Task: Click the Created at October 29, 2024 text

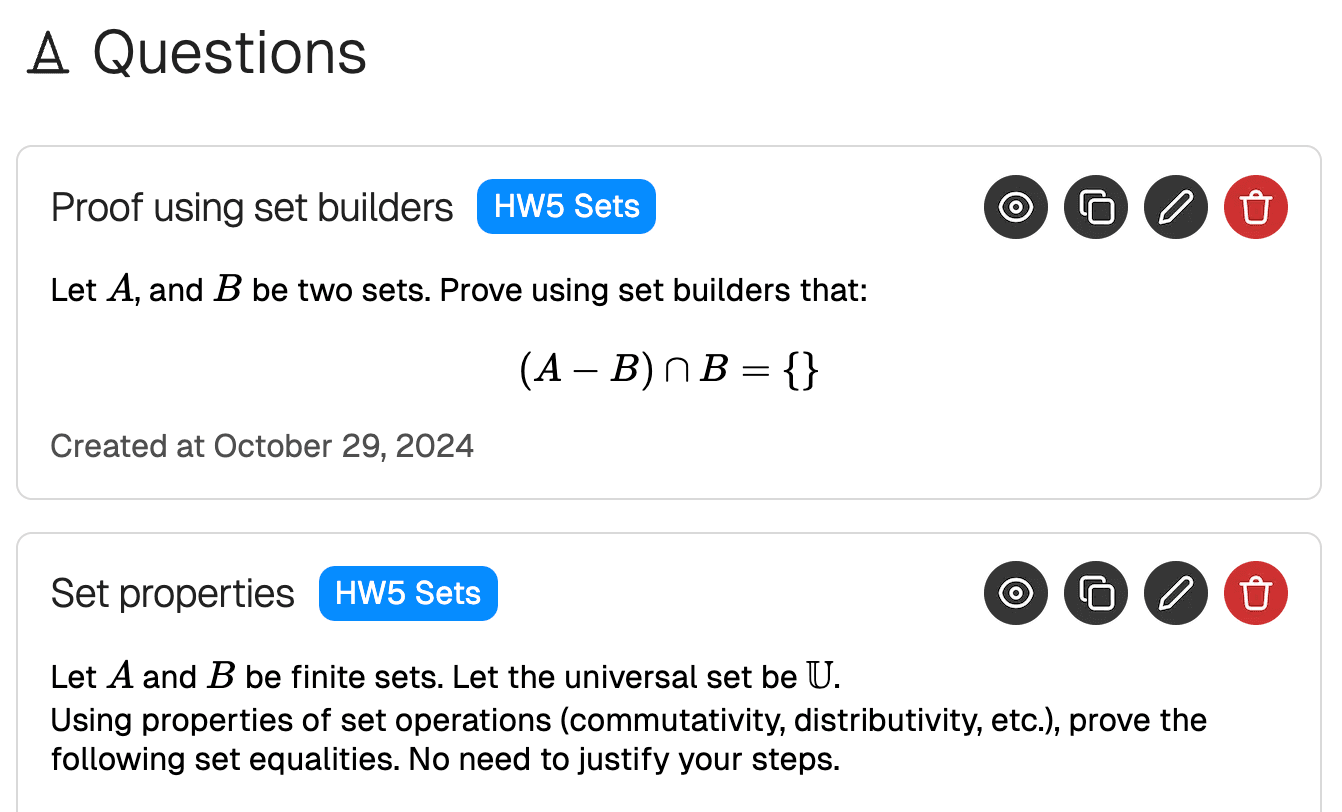Action: (x=262, y=446)
